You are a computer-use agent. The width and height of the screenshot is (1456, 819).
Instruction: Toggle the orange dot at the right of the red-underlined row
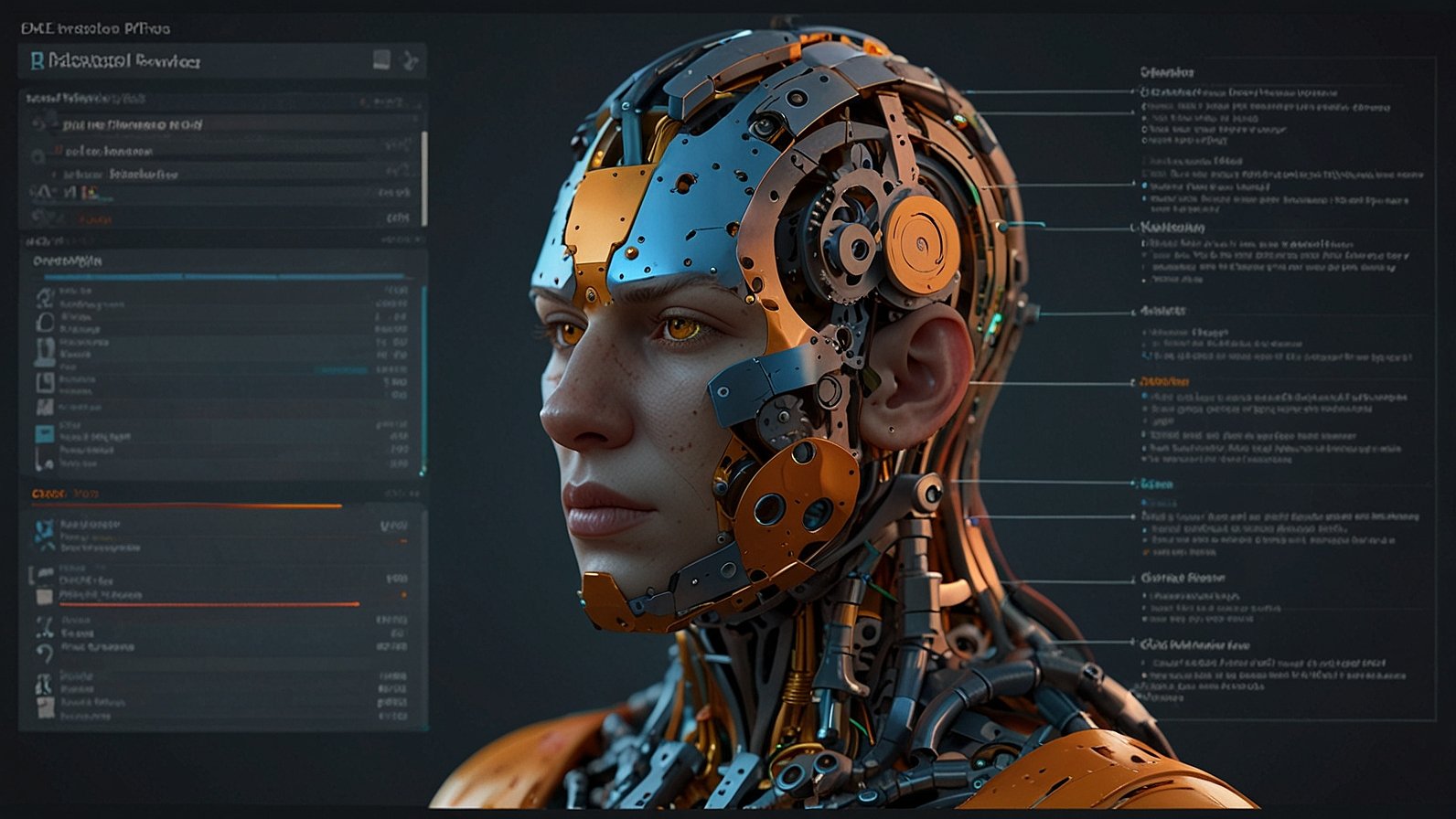403,595
